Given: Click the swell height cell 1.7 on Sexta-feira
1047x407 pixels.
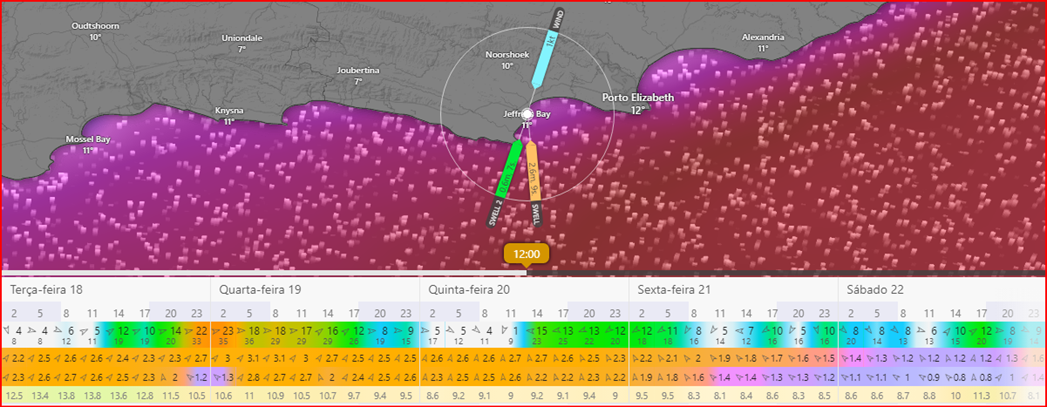Looking at the screenshot, I should click(777, 358).
